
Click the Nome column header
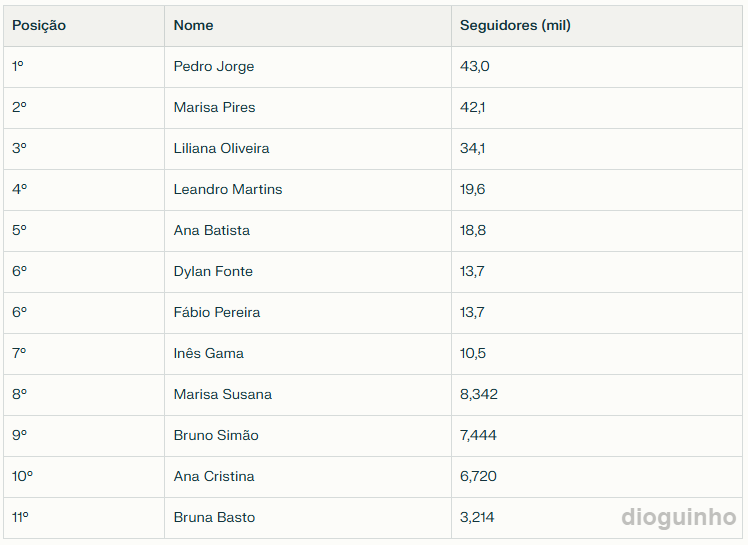tap(193, 25)
